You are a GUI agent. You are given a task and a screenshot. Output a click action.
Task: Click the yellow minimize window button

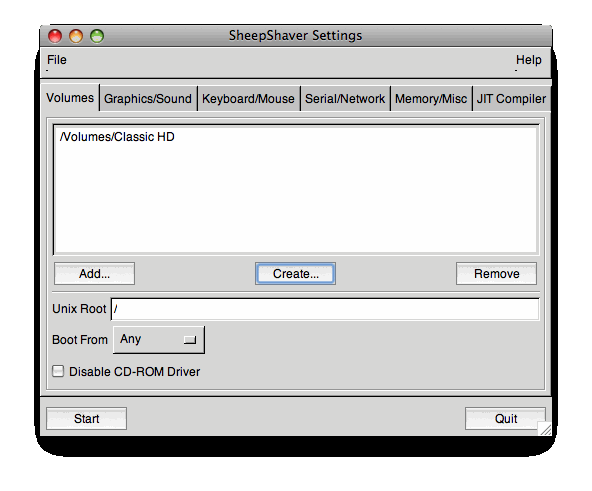click(76, 36)
